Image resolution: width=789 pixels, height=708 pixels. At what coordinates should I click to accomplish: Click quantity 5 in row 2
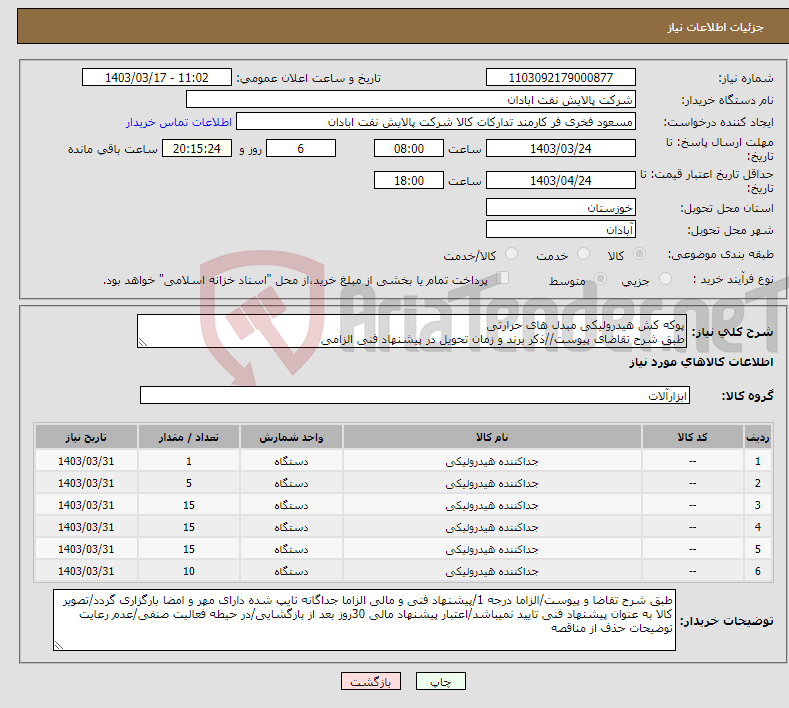[x=189, y=483]
